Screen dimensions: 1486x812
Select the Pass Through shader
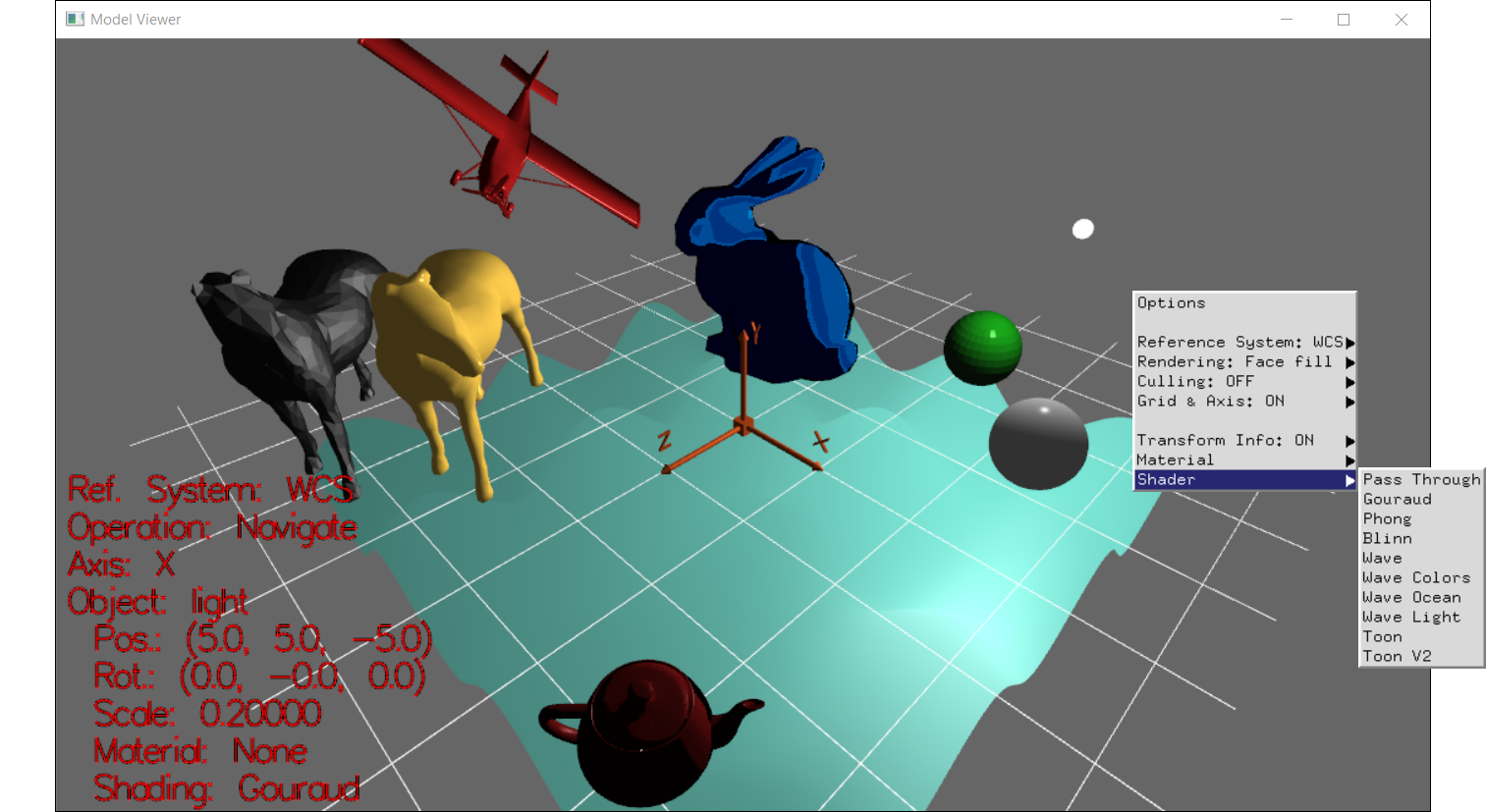(1421, 479)
